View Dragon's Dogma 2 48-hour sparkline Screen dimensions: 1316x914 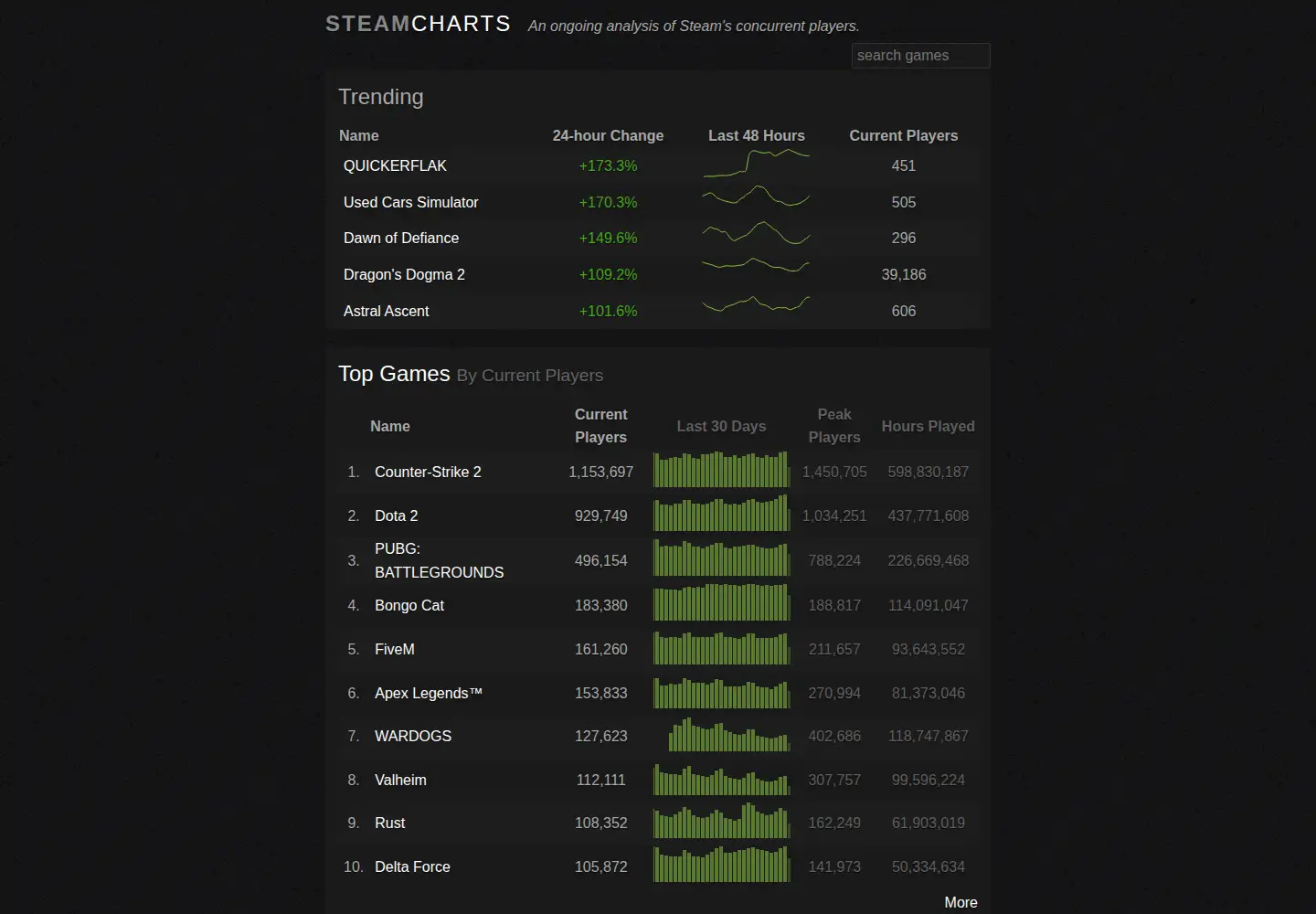757,265
